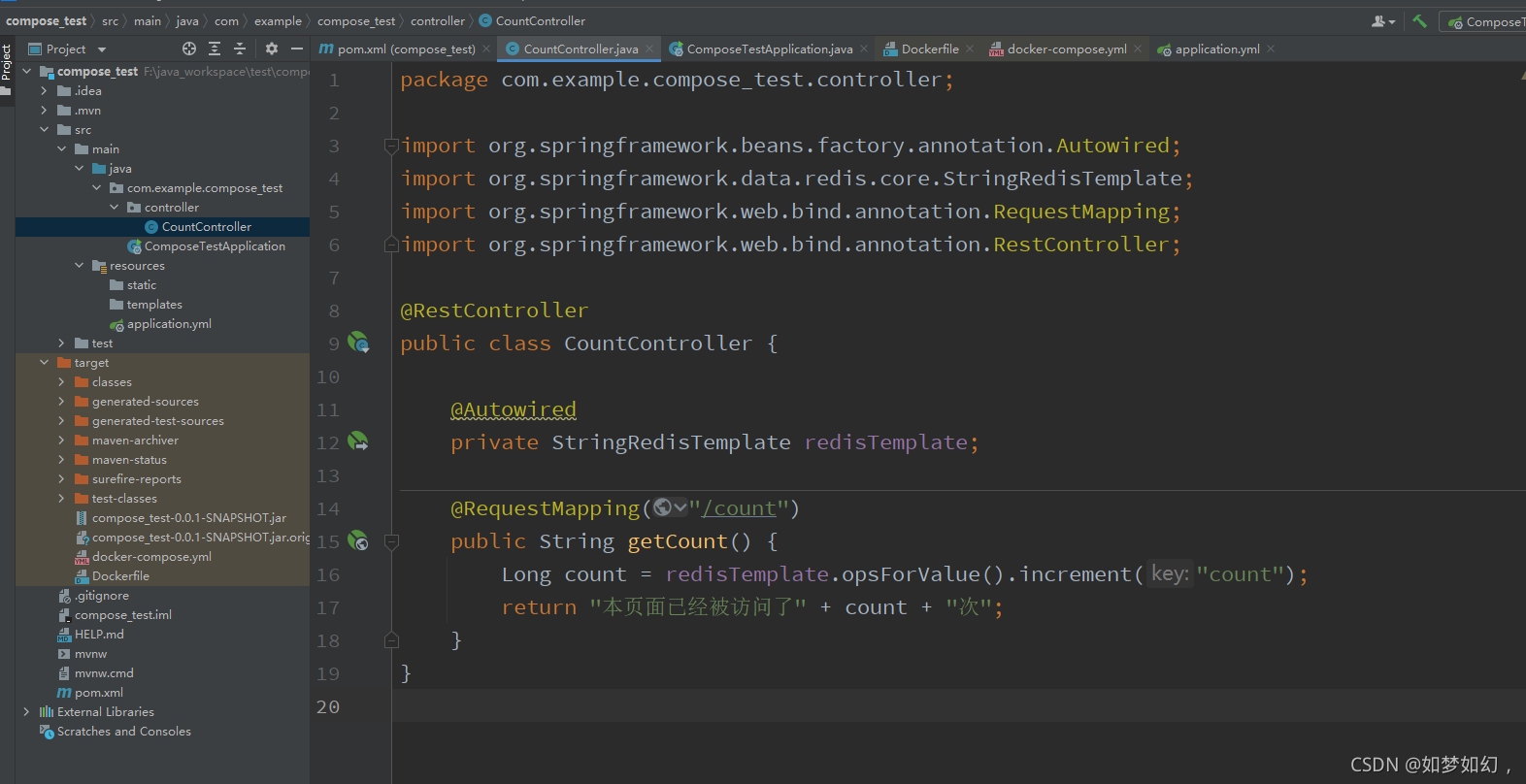Click the getCount method name
1526x784 pixels.
tap(678, 541)
